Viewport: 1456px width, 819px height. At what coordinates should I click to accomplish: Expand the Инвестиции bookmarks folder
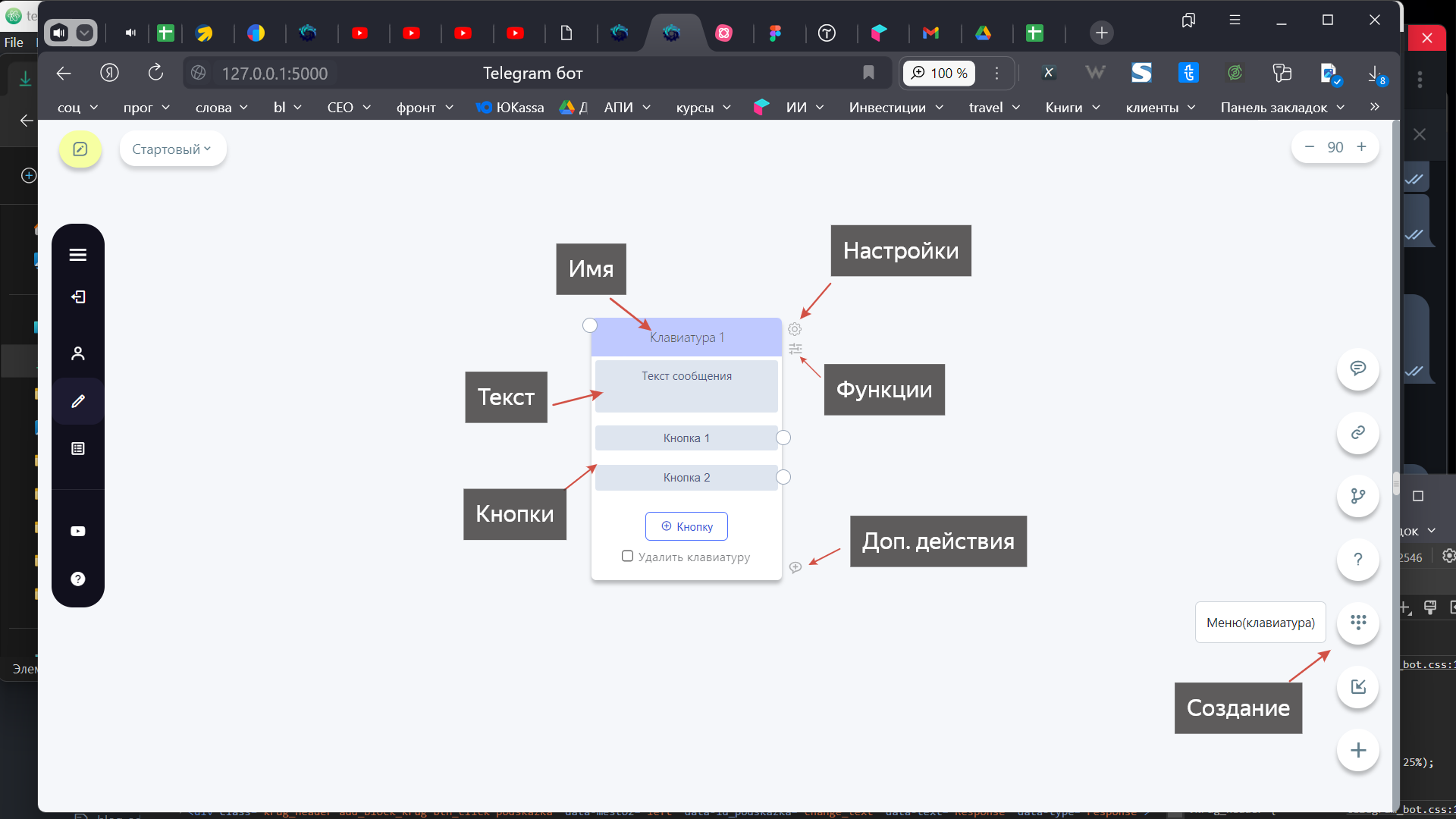pyautogui.click(x=896, y=108)
